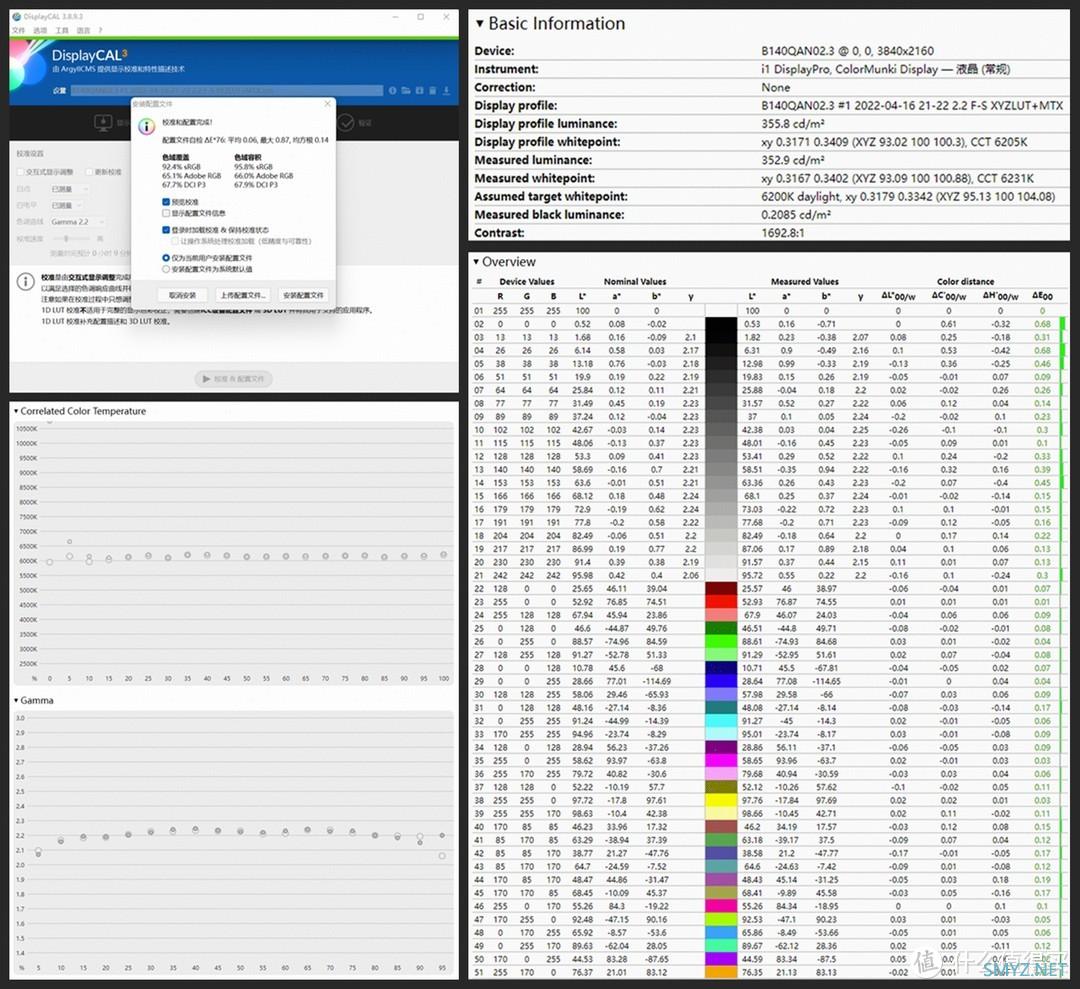
Task: Click the 'Measured Values' column header
Action: [805, 281]
